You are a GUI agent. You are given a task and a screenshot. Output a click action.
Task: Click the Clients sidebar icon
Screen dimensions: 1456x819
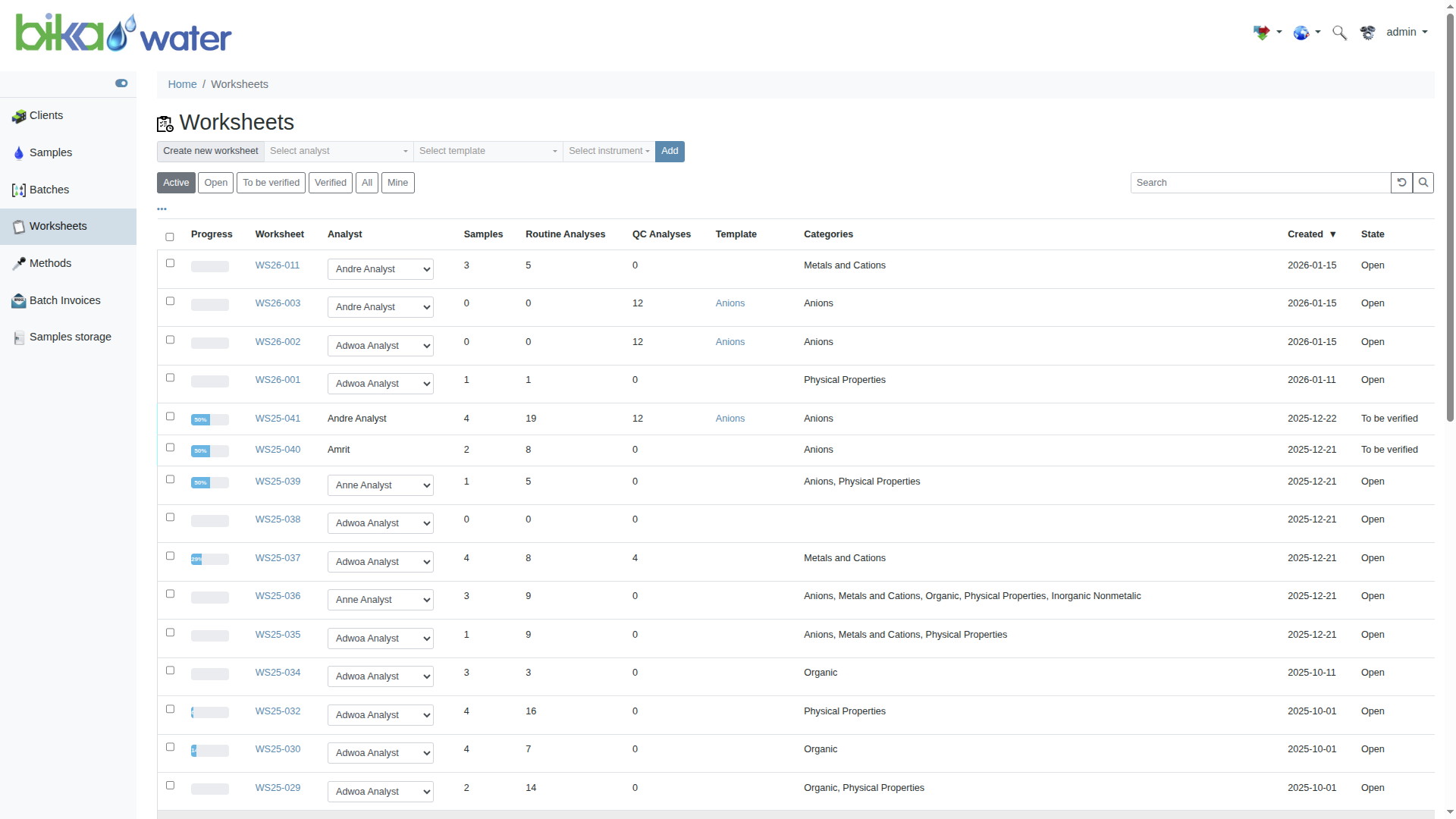19,116
